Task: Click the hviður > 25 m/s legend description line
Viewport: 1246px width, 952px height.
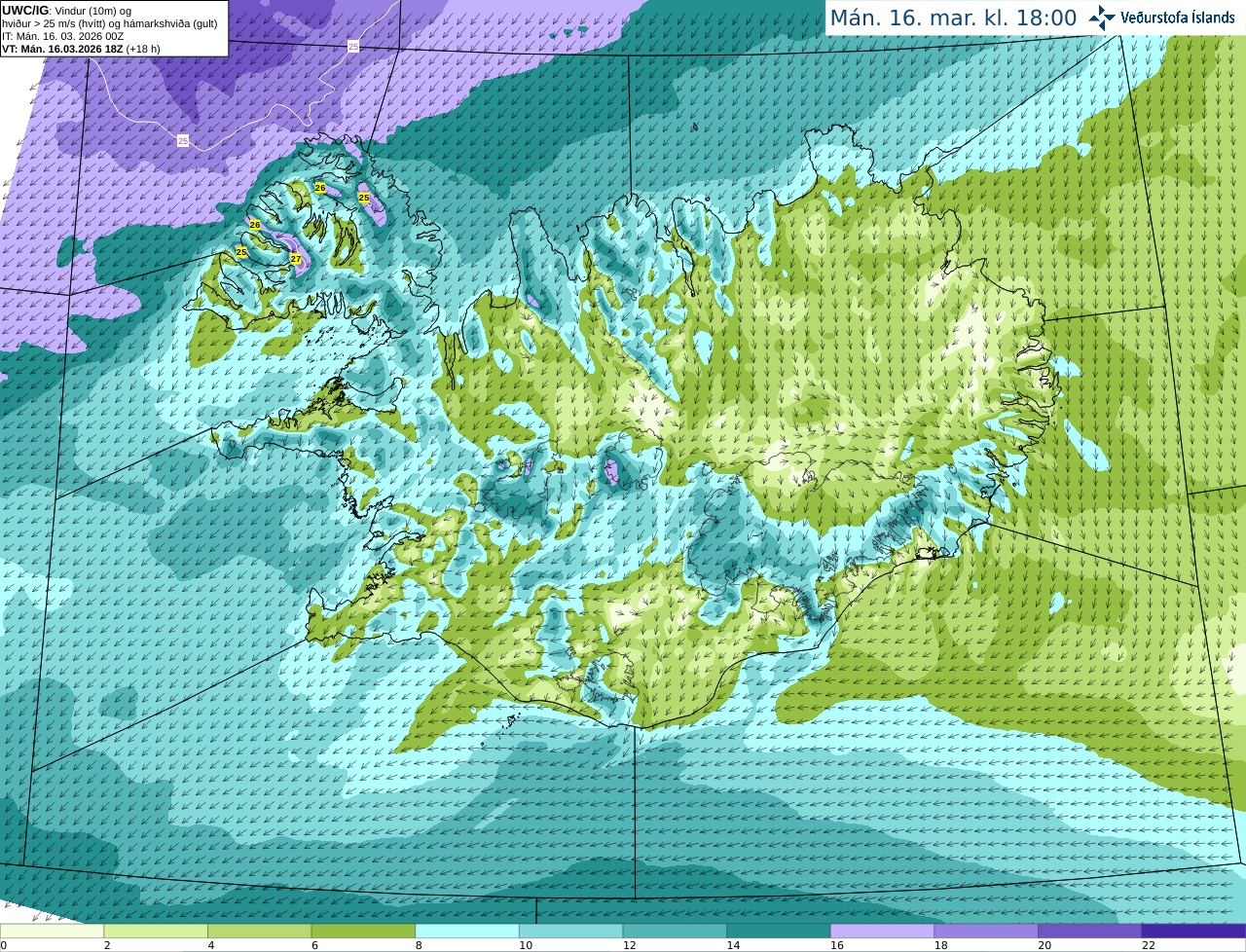Action: point(109,23)
